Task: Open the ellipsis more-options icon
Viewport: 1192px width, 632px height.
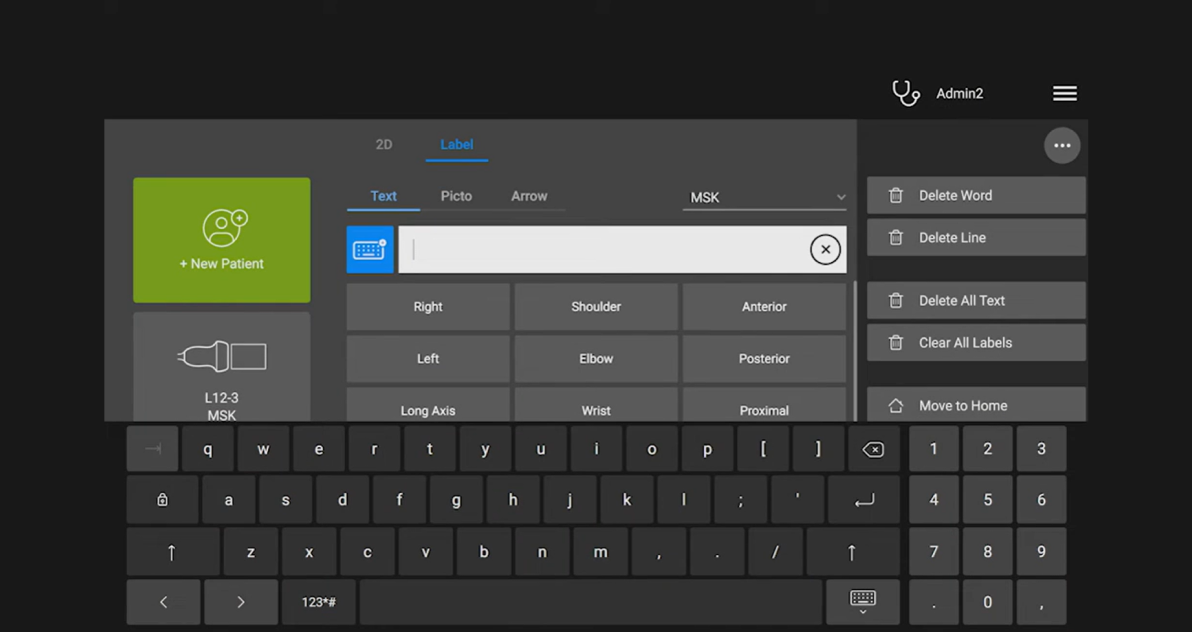Action: coord(1062,145)
